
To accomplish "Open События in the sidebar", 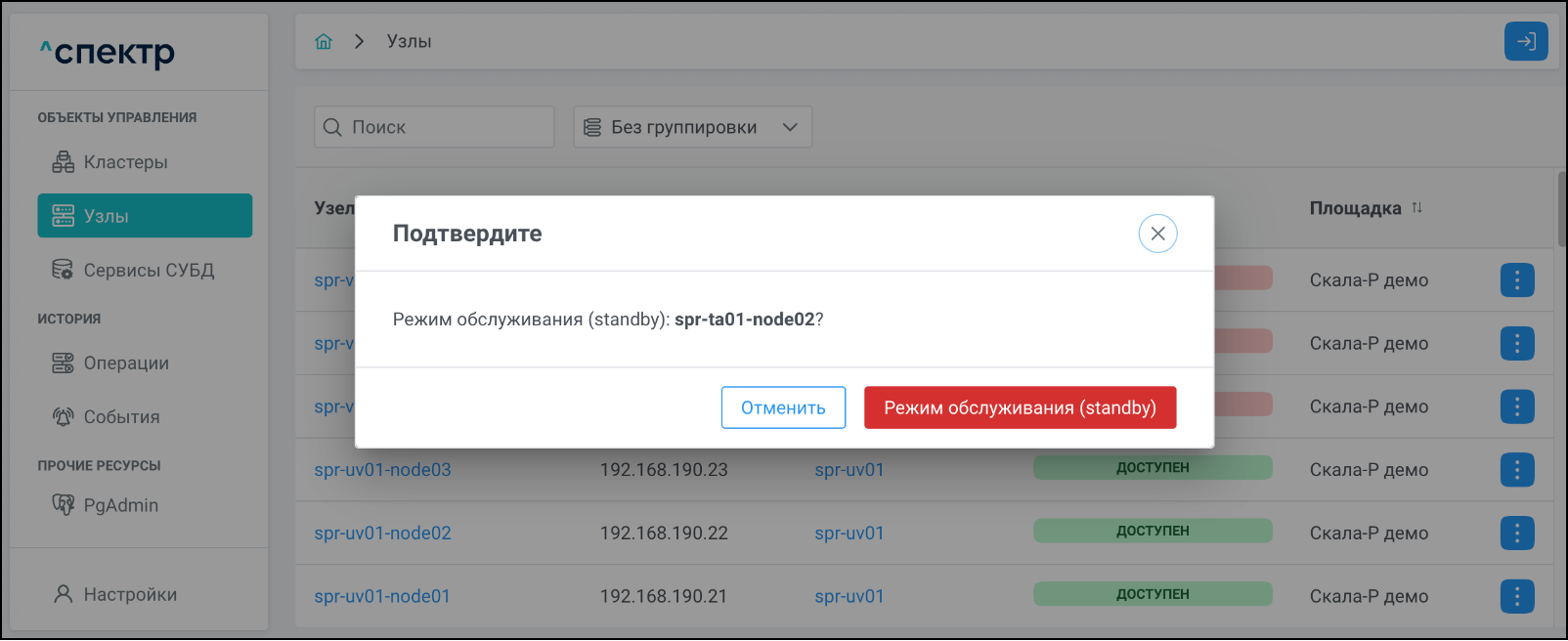I will (x=121, y=417).
